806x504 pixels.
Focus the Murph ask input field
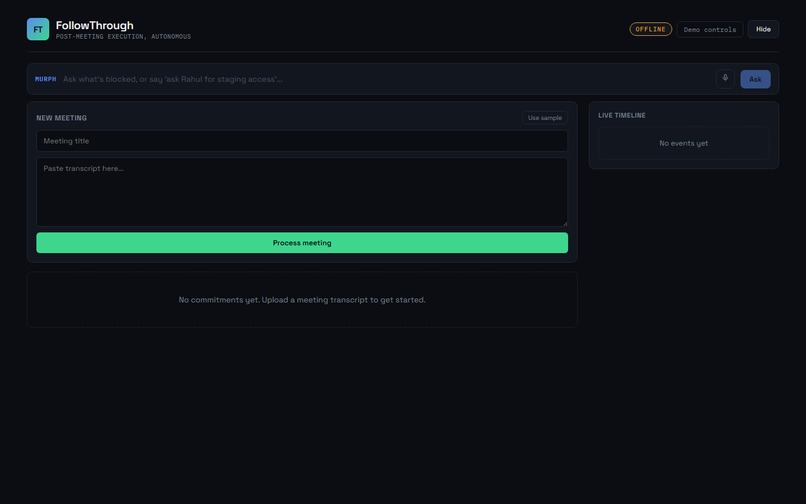click(387, 79)
